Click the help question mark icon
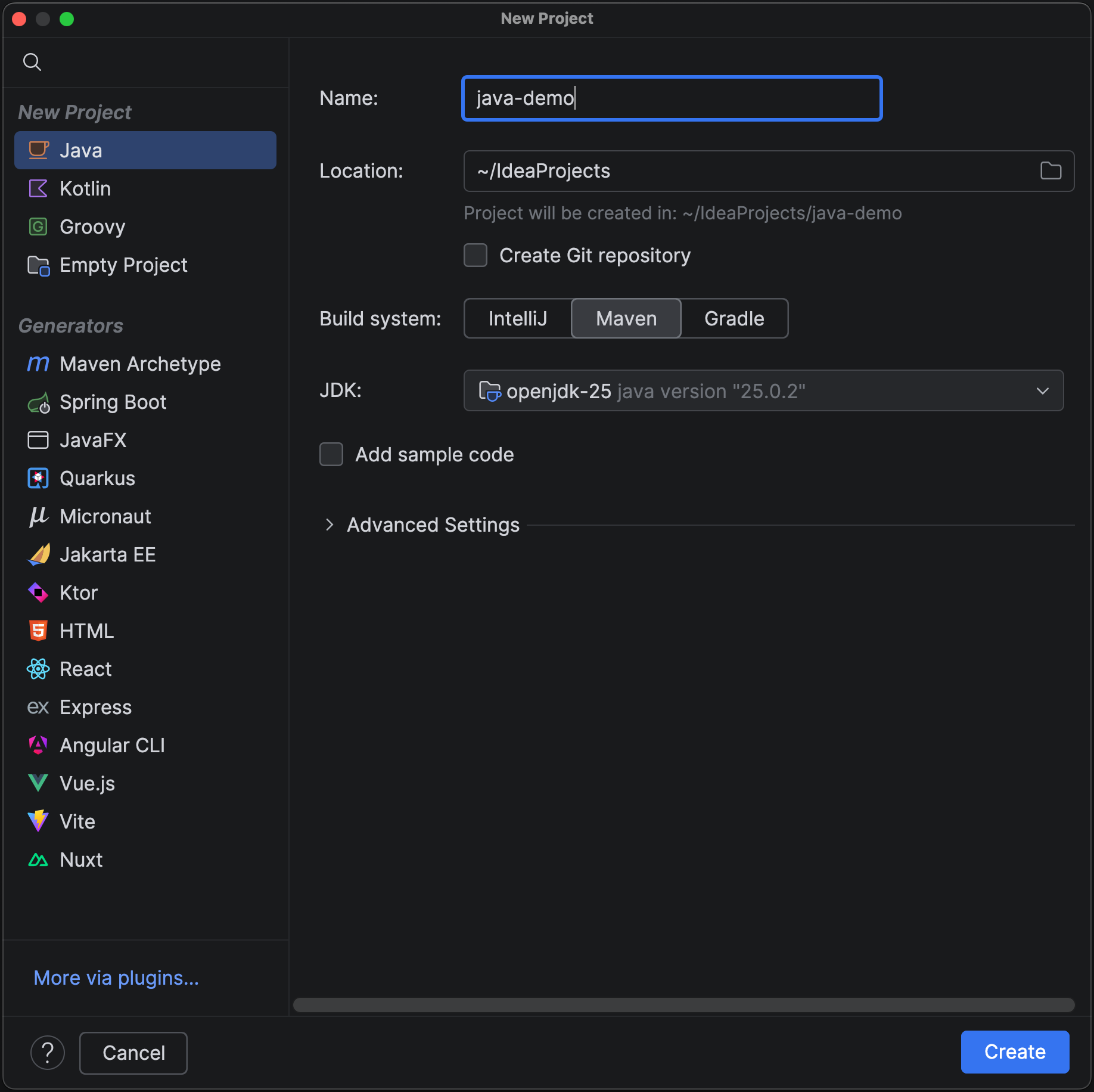Viewport: 1094px width, 1092px height. click(x=48, y=1053)
